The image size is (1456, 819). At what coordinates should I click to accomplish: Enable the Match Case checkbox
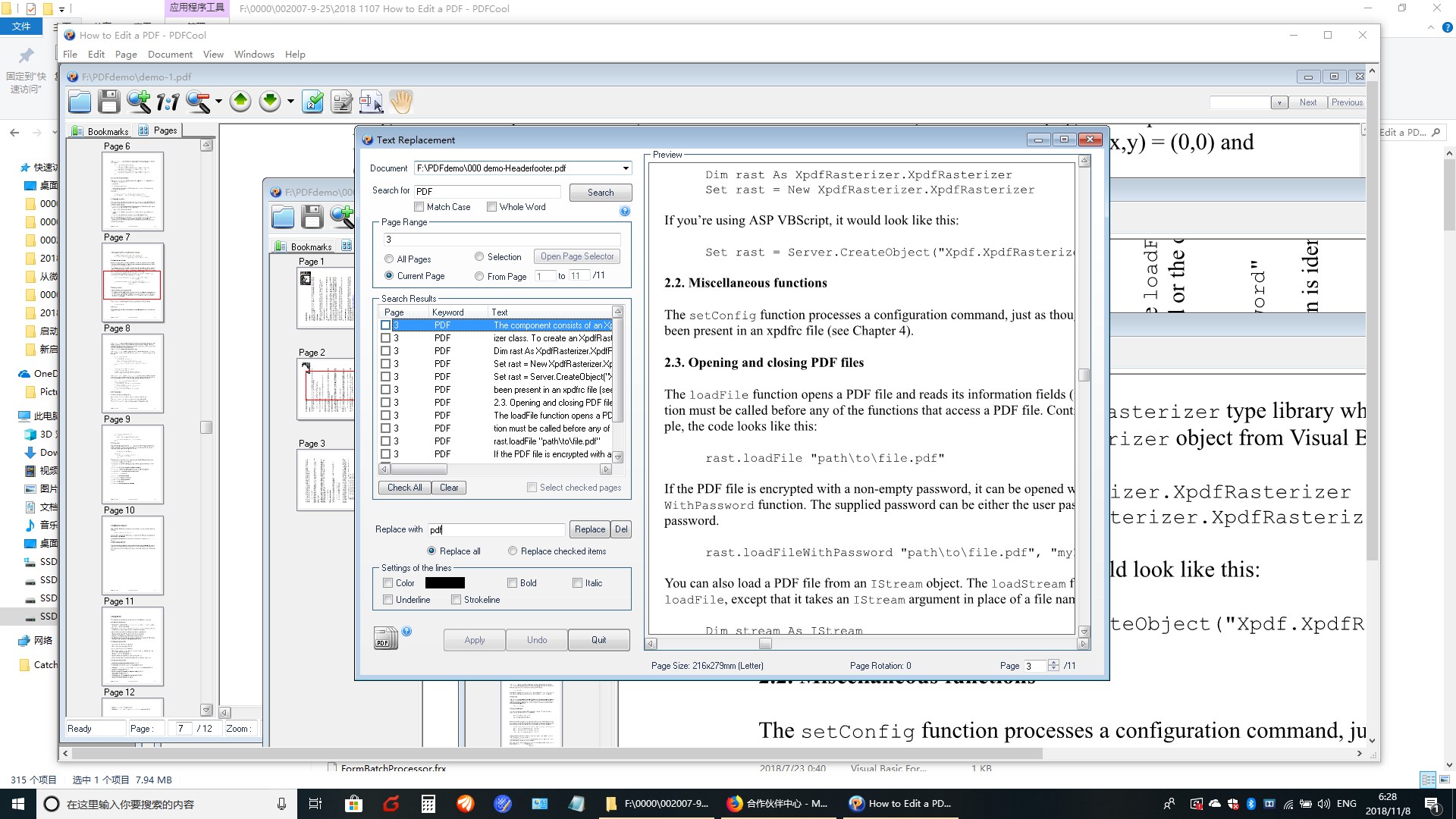[419, 207]
